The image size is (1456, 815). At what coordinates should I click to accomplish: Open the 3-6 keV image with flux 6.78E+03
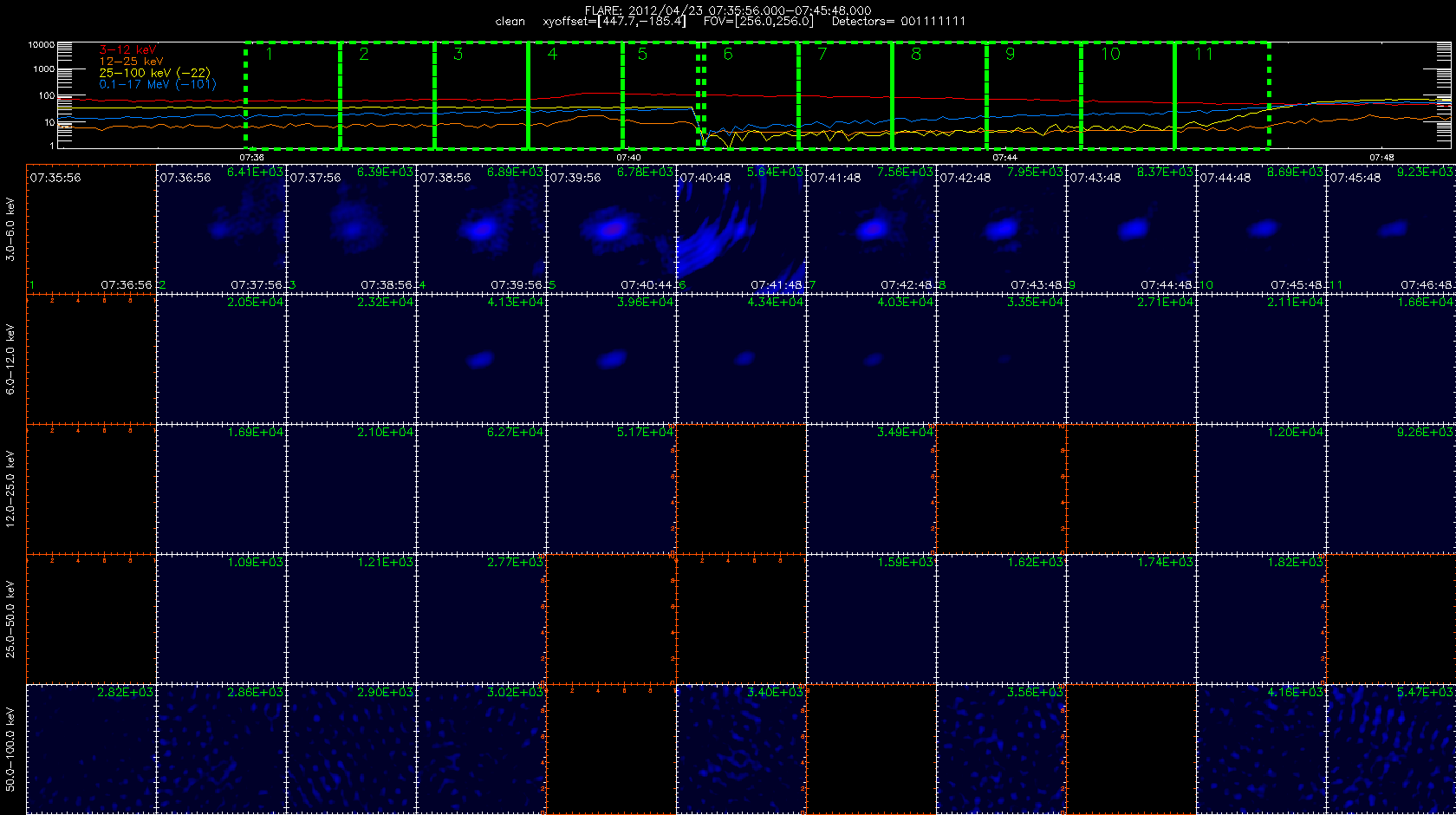pyautogui.click(x=611, y=229)
